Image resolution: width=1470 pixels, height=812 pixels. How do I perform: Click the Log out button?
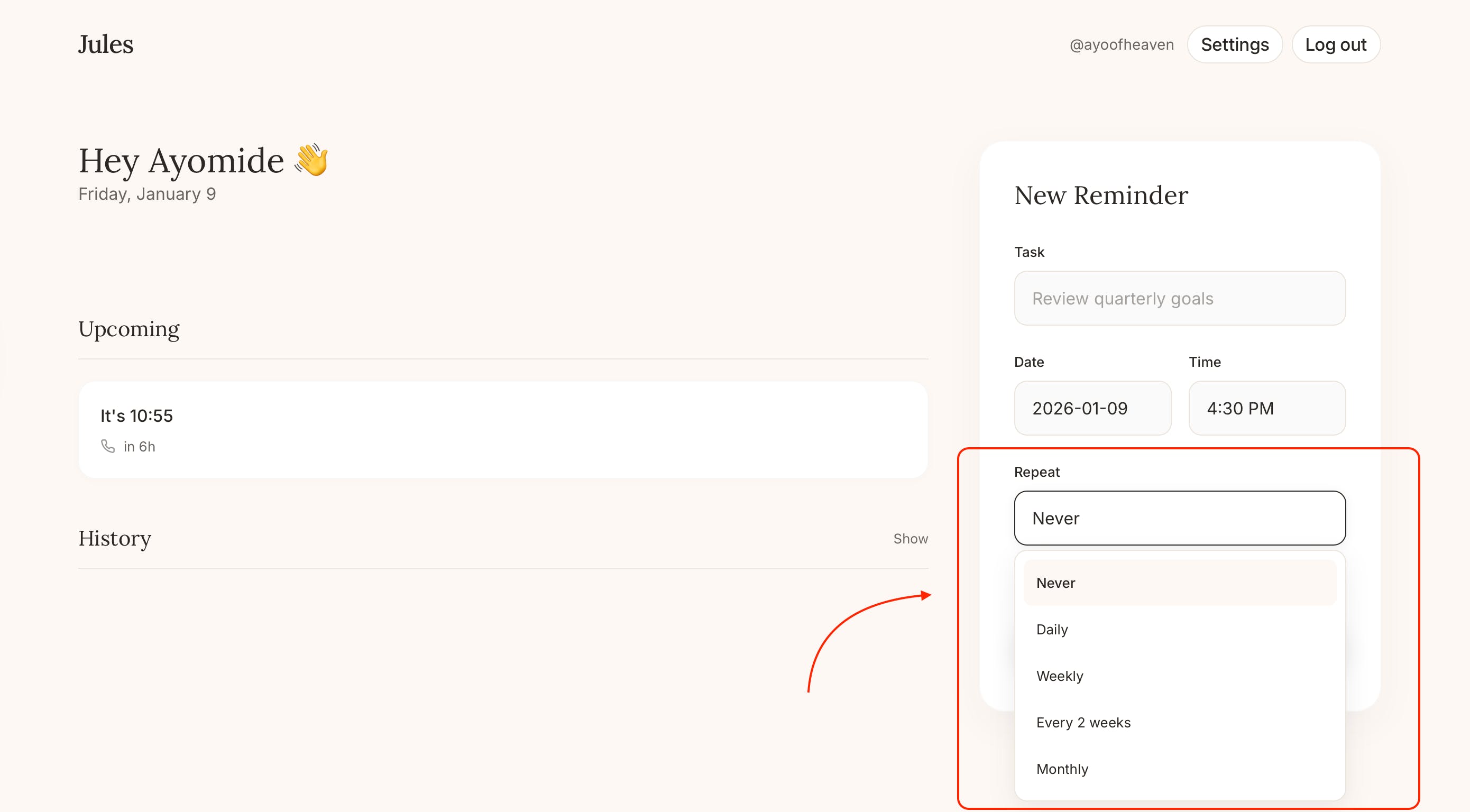coord(1335,44)
